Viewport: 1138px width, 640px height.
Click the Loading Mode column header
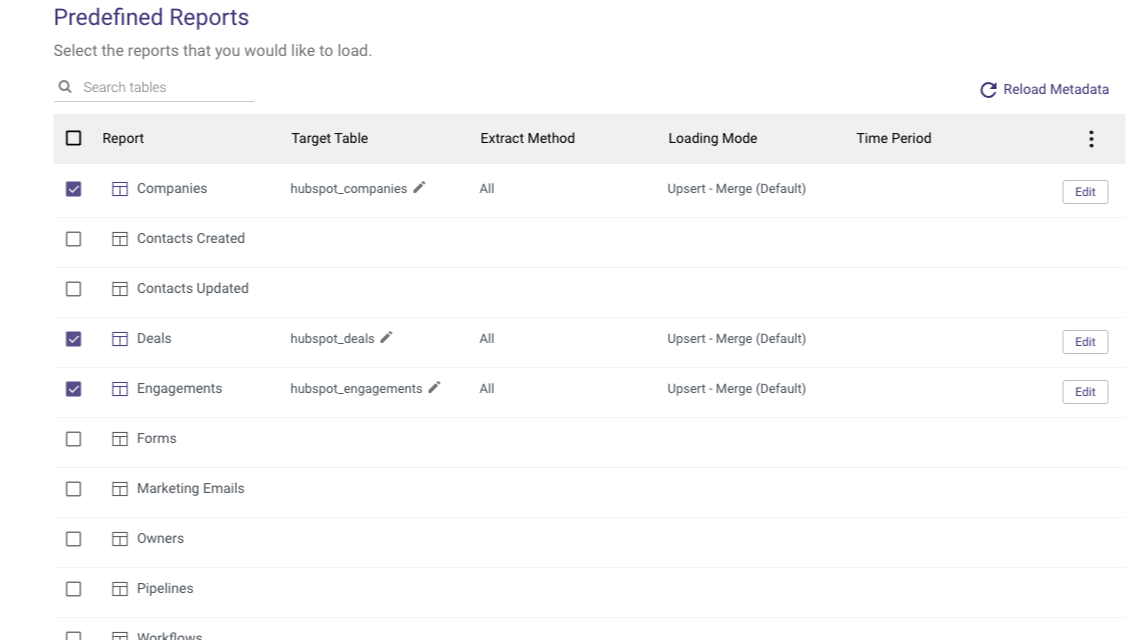(712, 138)
